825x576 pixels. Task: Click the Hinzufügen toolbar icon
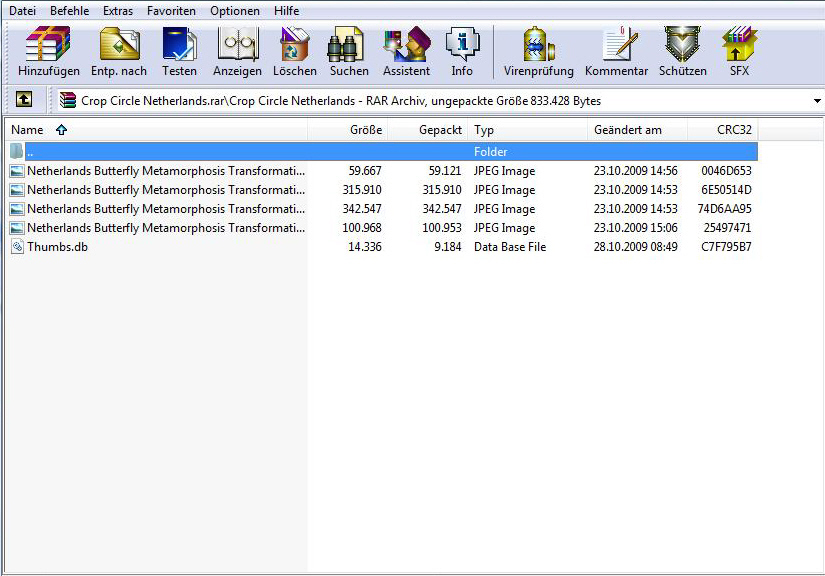pos(48,52)
